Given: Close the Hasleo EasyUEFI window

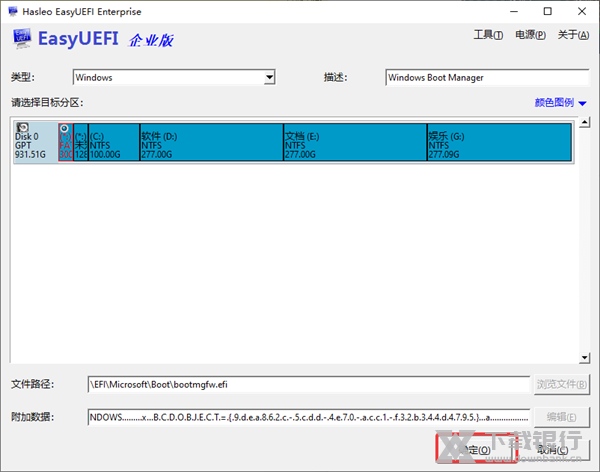Looking at the screenshot, I should (582, 11).
